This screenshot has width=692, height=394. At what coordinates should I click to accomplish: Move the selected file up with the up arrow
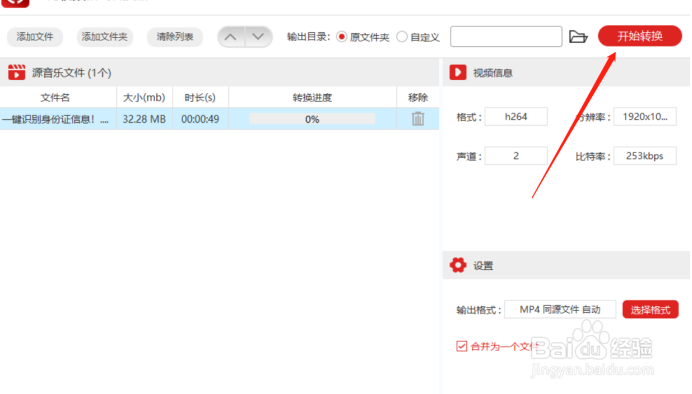point(231,37)
